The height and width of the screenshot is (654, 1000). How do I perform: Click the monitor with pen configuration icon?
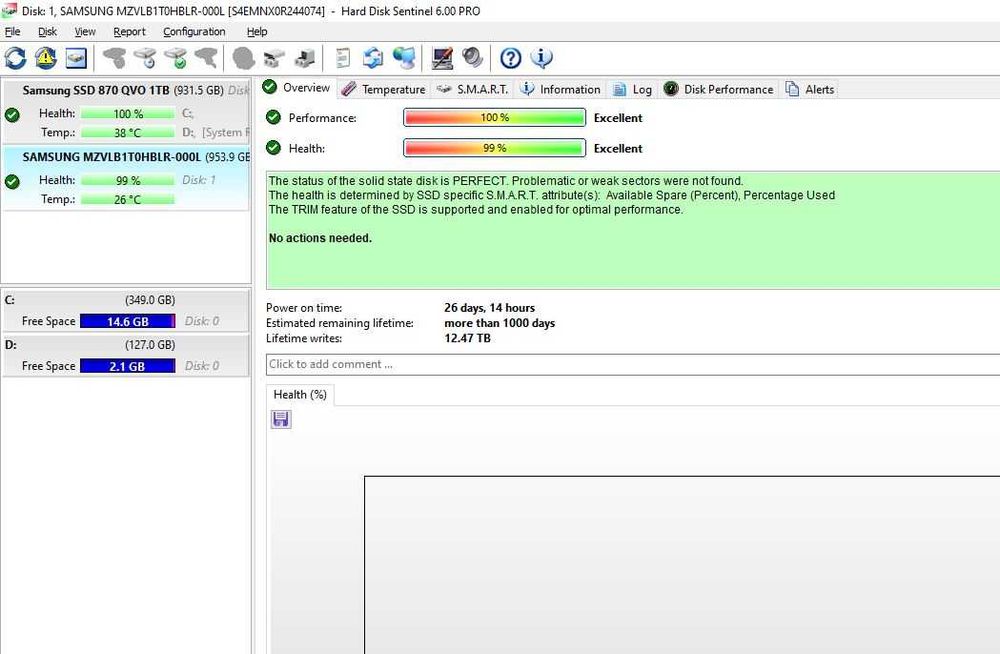tap(442, 58)
